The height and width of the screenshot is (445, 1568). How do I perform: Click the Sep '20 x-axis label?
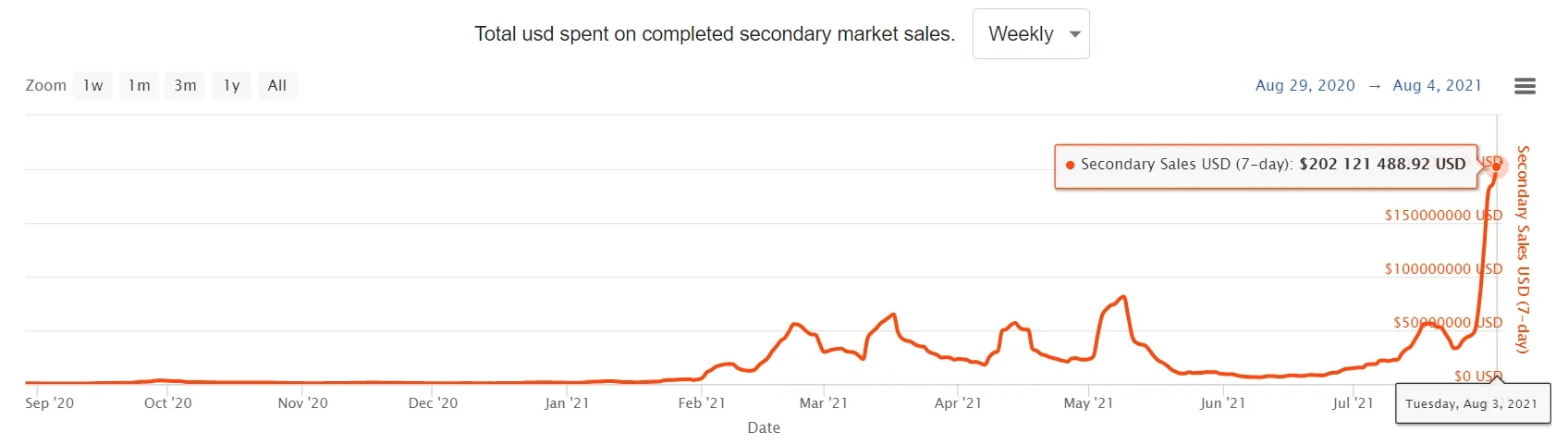pyautogui.click(x=50, y=403)
